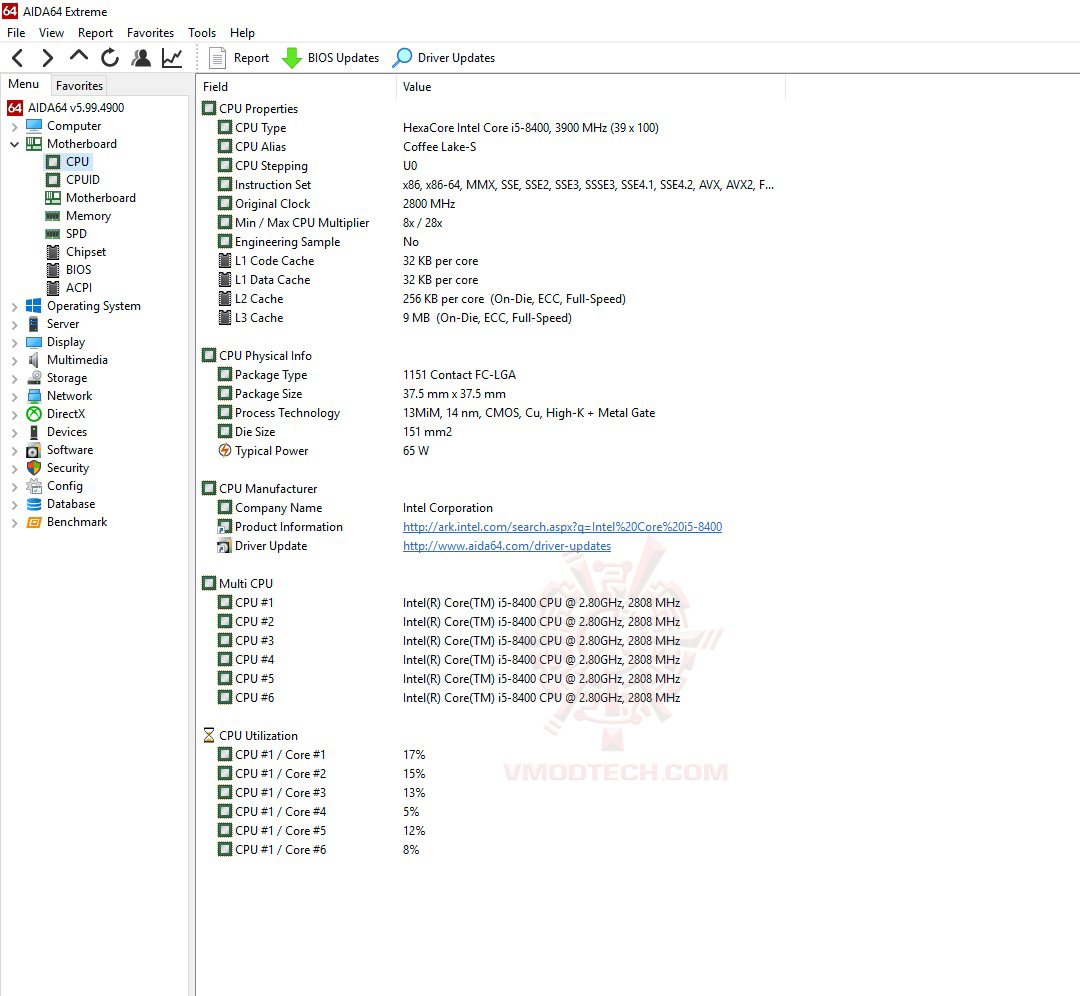Expand the Multimedia tree node

(14, 360)
